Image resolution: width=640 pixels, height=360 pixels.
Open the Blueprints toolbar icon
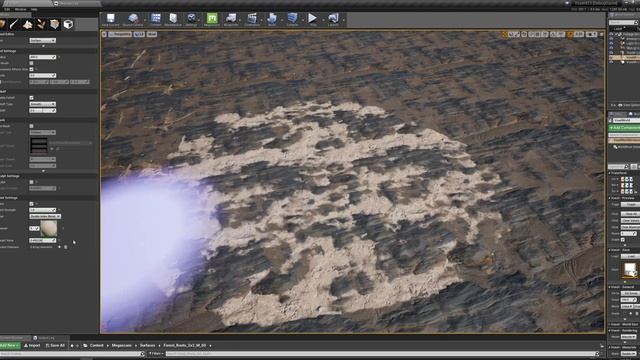point(231,20)
